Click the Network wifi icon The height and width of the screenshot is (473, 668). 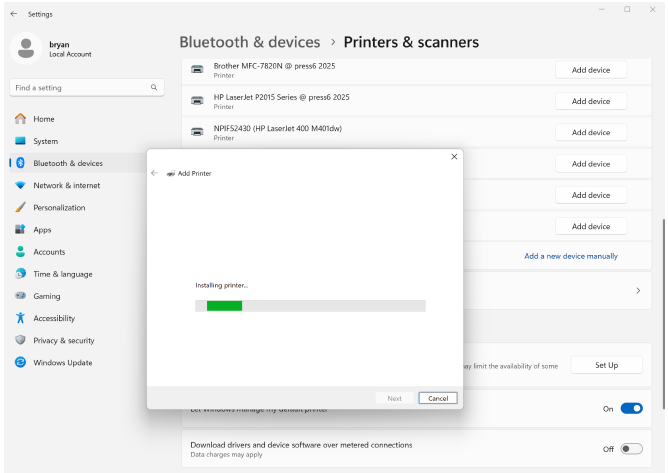pos(20,185)
